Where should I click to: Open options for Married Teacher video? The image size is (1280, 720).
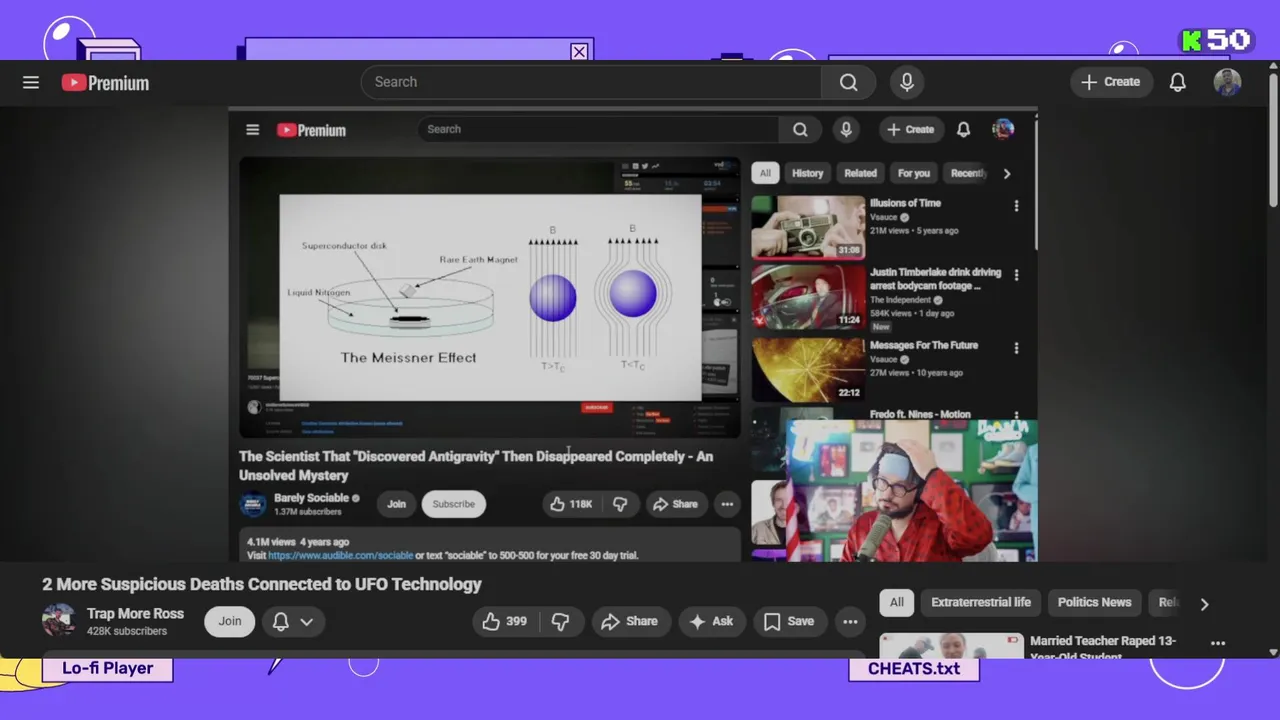[x=1218, y=643]
